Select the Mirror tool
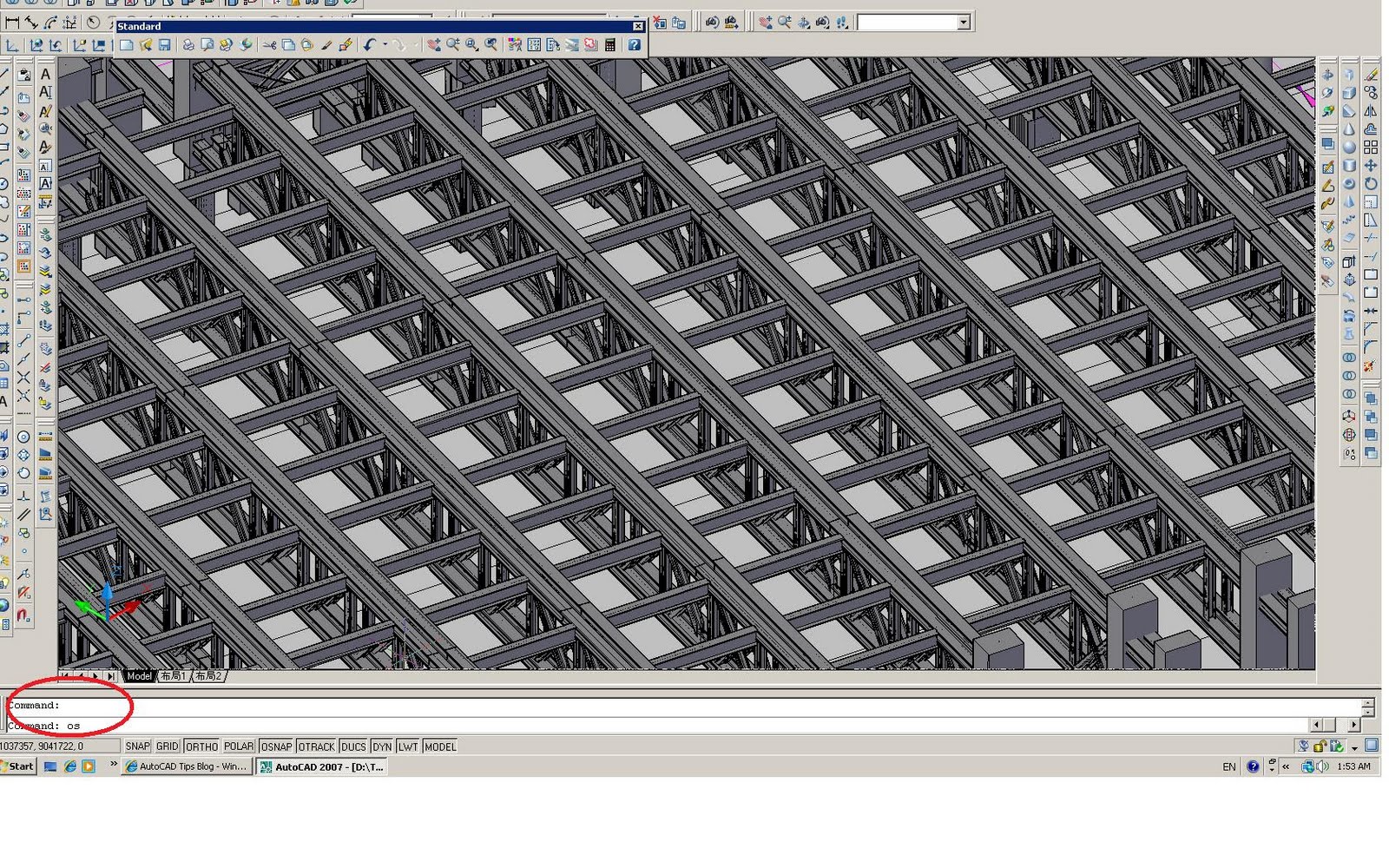Viewport: 1389px width, 868px height. coord(1373,109)
